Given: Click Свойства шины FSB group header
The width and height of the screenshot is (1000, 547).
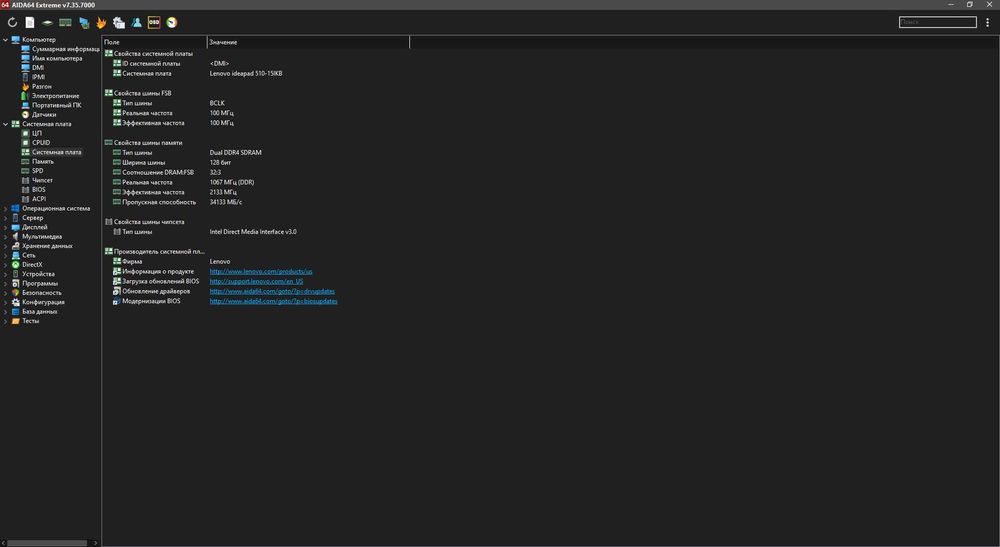Looking at the screenshot, I should click(142, 93).
